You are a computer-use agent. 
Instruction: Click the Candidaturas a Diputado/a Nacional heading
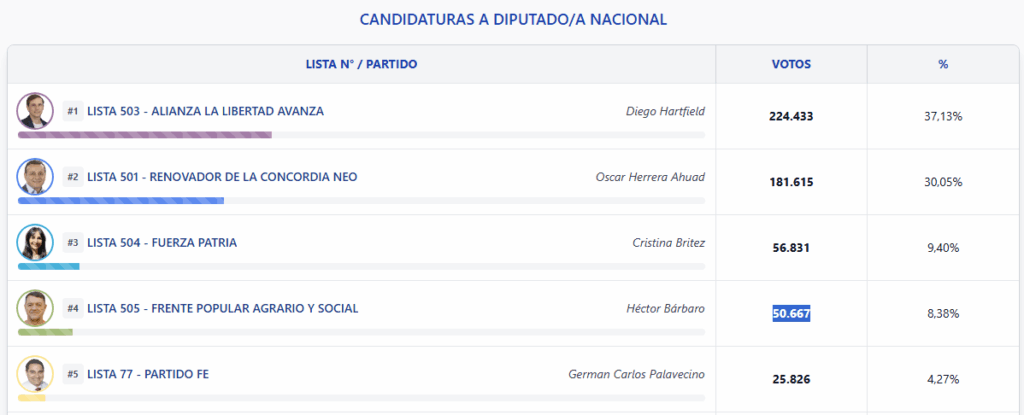click(x=512, y=19)
